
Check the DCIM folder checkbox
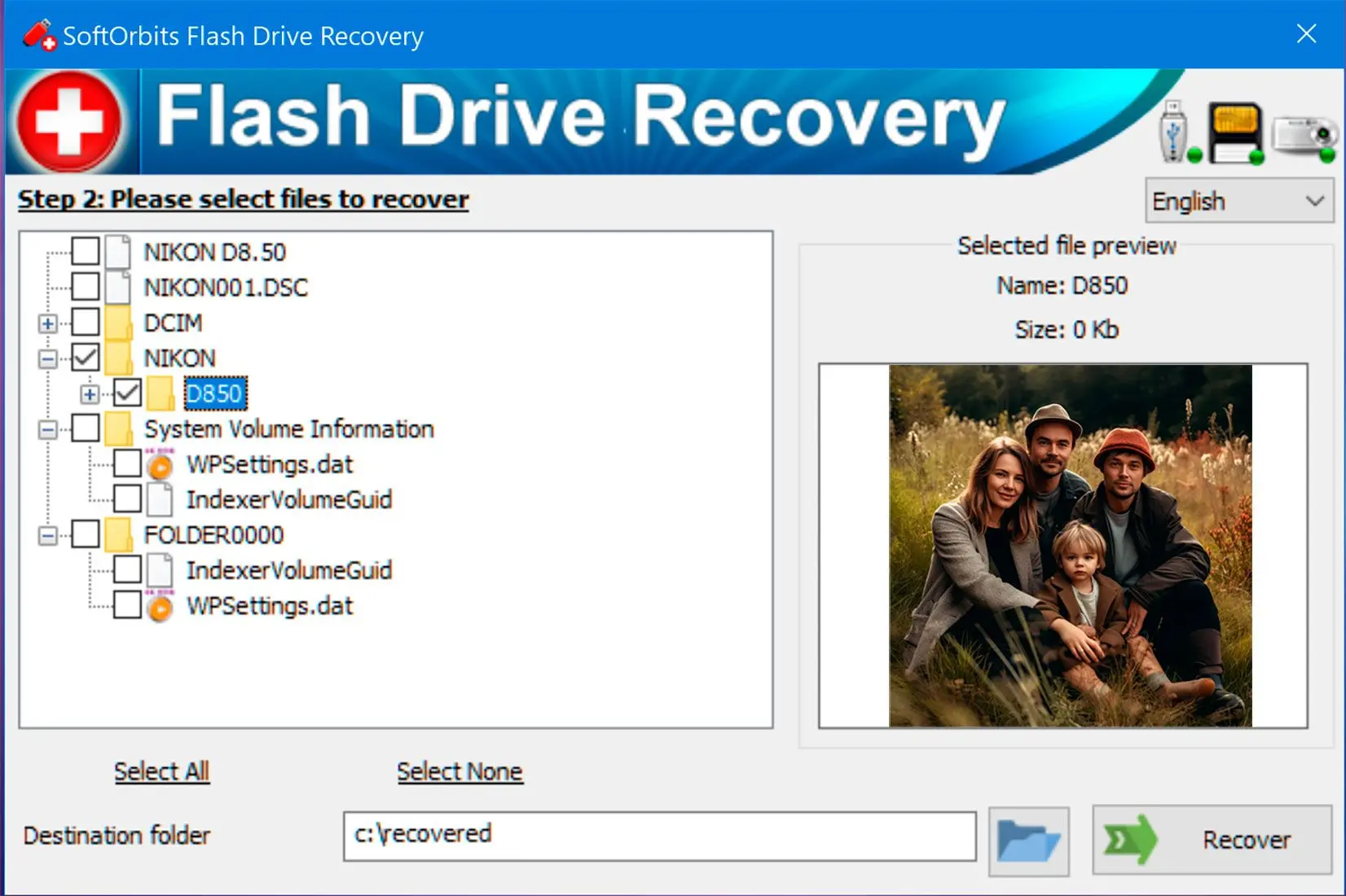[x=86, y=322]
